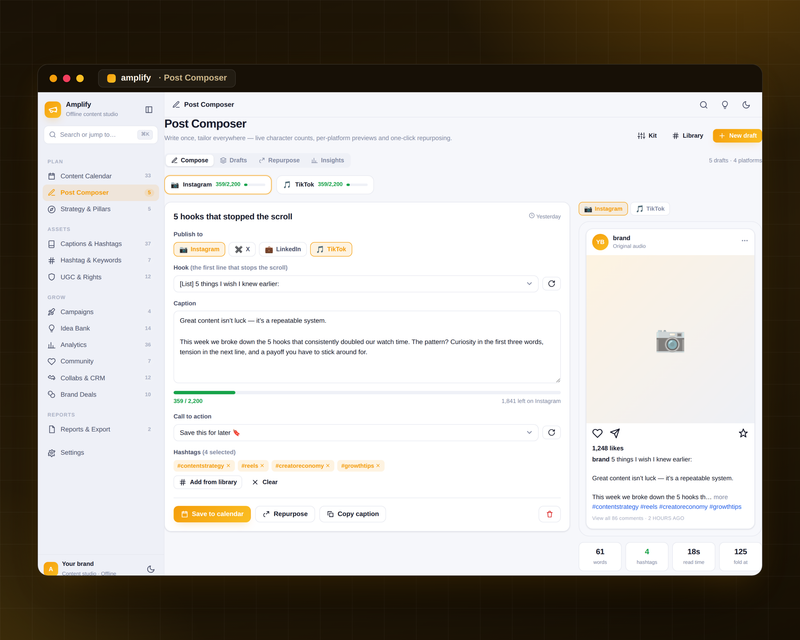Image resolution: width=800 pixels, height=640 pixels.
Task: Click Copy caption button
Action: tap(353, 514)
